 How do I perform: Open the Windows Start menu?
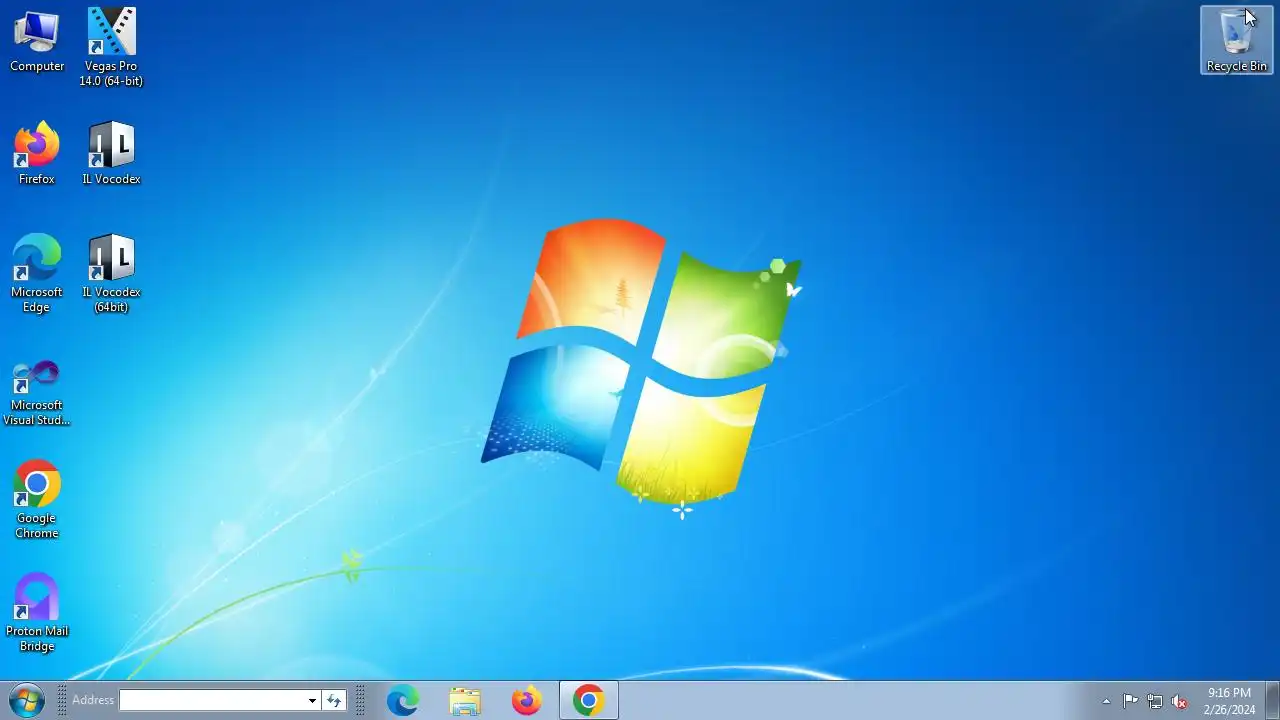click(x=27, y=700)
